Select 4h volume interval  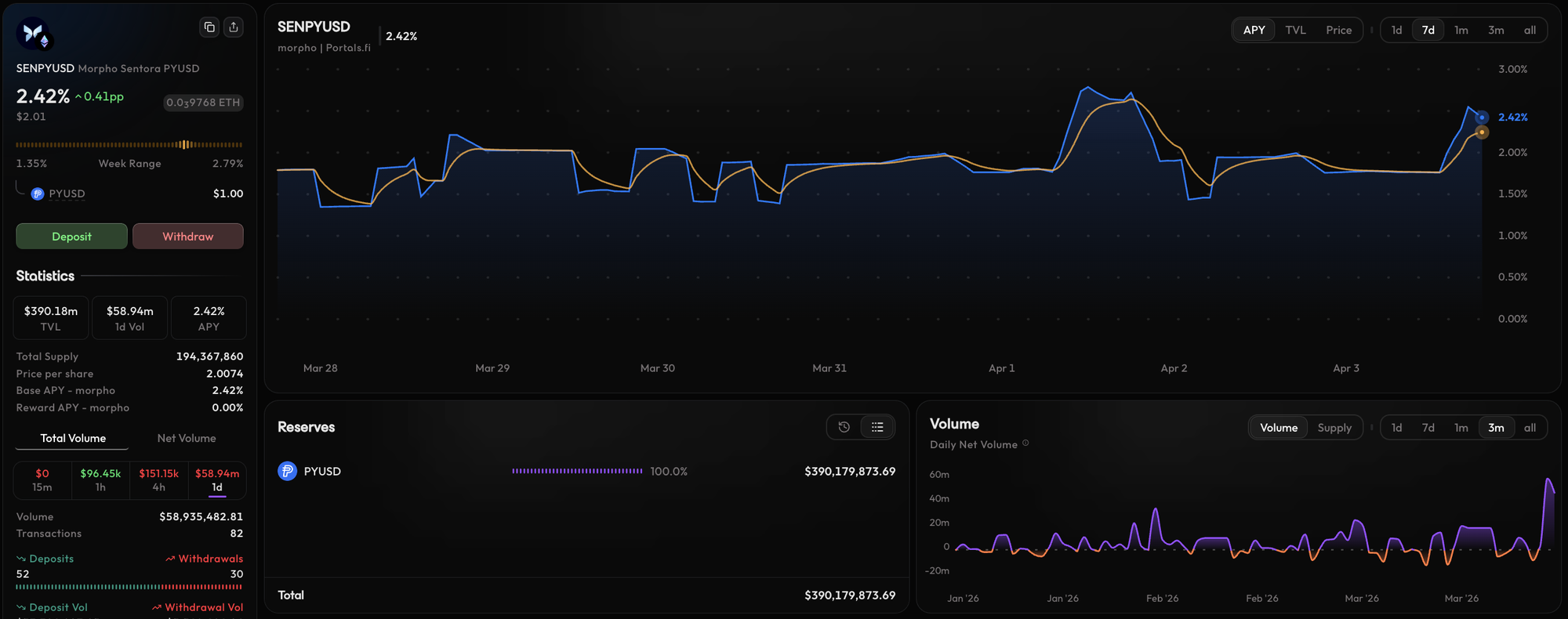pyautogui.click(x=159, y=480)
